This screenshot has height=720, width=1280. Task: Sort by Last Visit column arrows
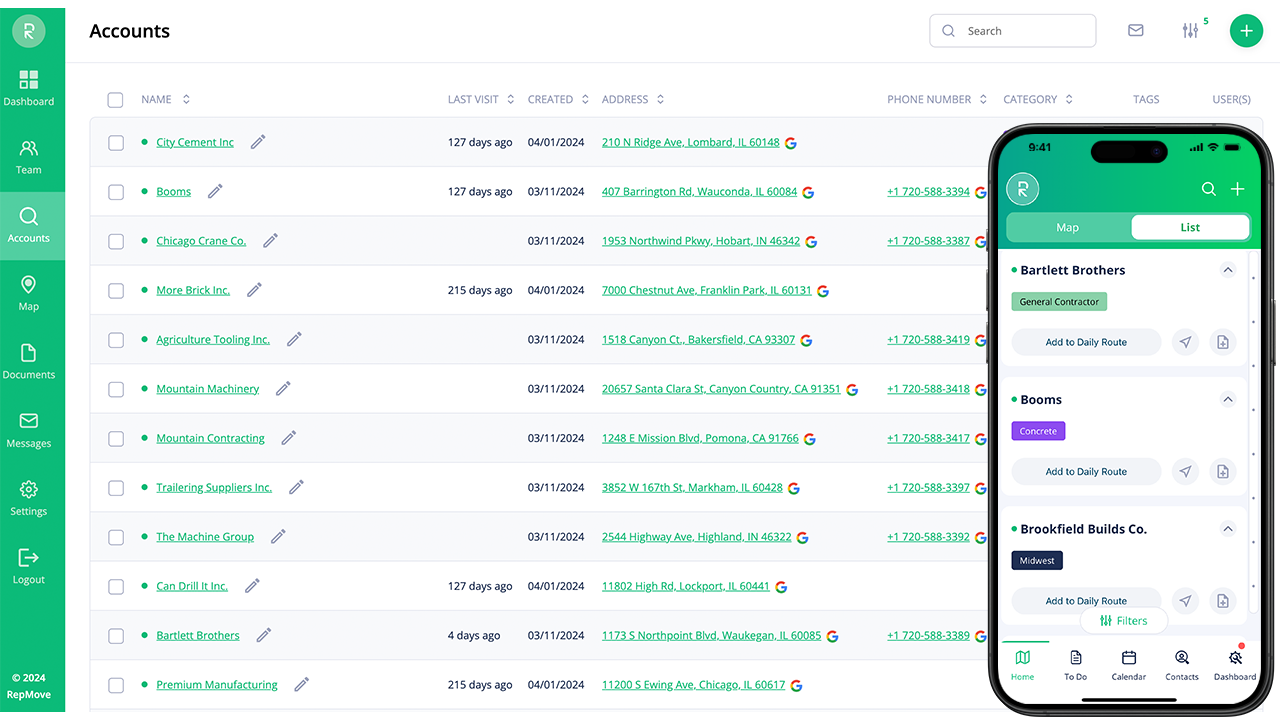coord(511,99)
